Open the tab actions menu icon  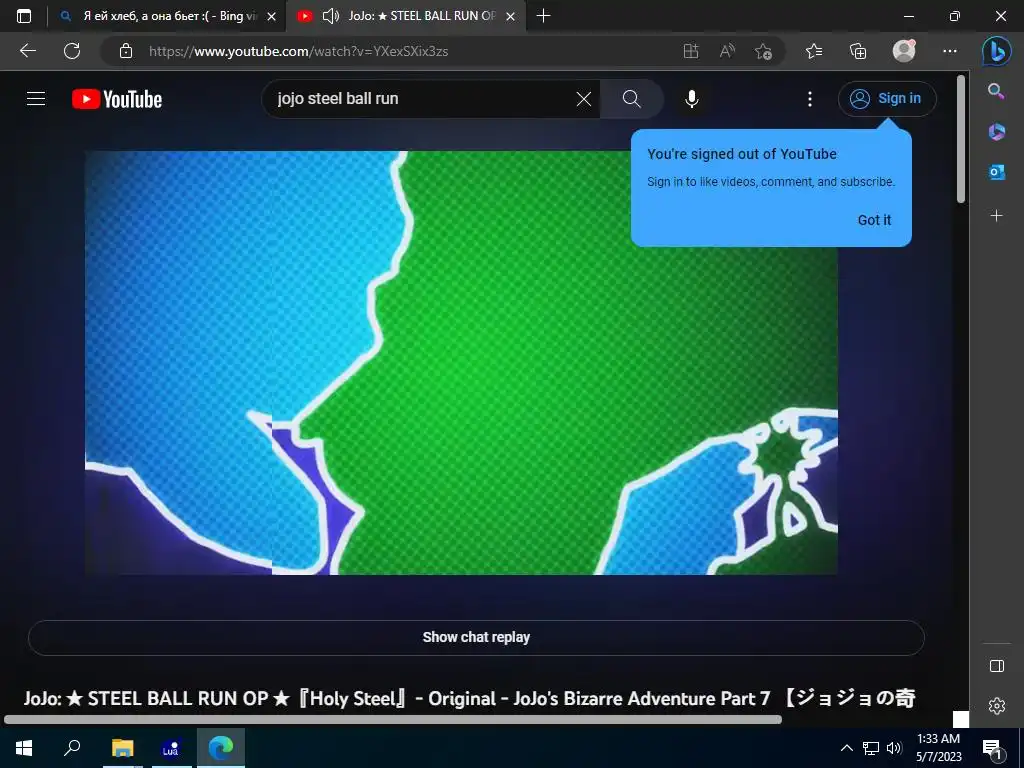click(24, 16)
